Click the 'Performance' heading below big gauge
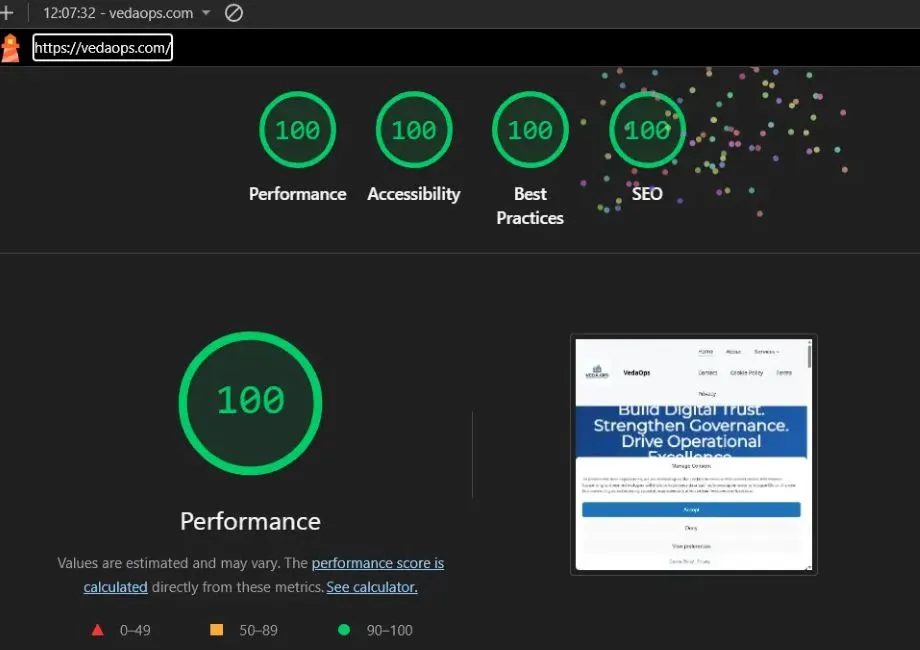 pos(251,522)
